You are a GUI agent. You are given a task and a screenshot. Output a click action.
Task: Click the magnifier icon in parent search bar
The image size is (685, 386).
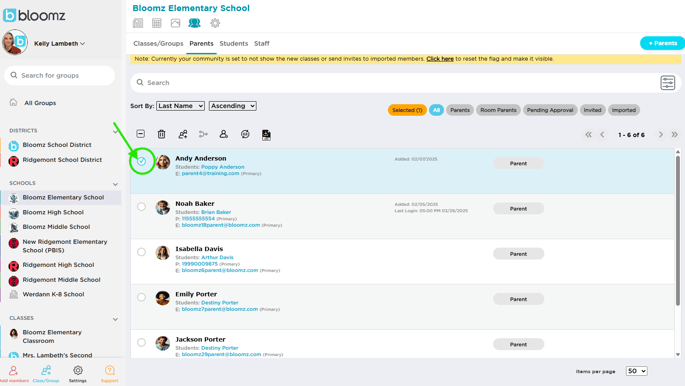coord(140,83)
